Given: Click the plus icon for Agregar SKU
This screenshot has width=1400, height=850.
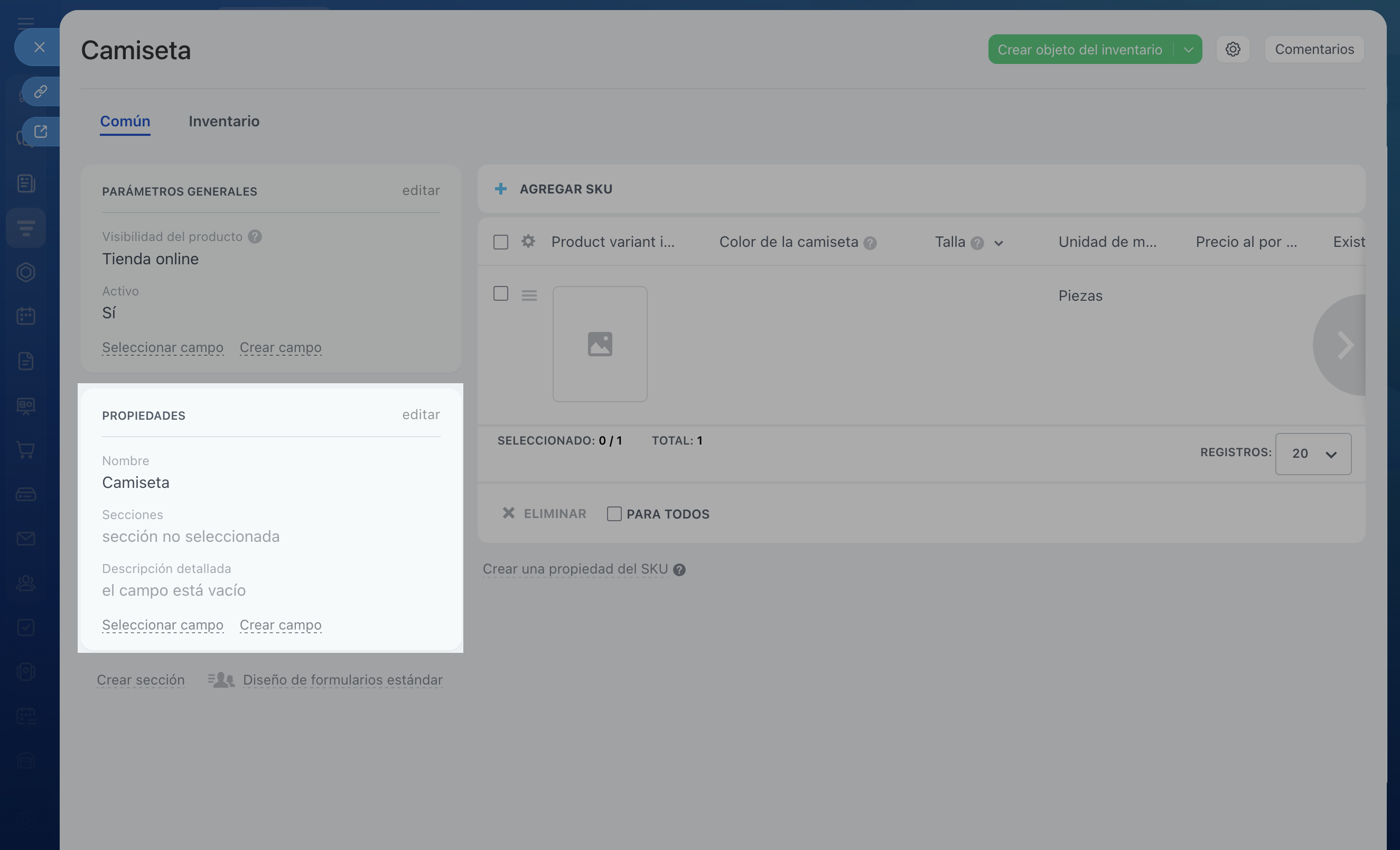Looking at the screenshot, I should (x=501, y=189).
